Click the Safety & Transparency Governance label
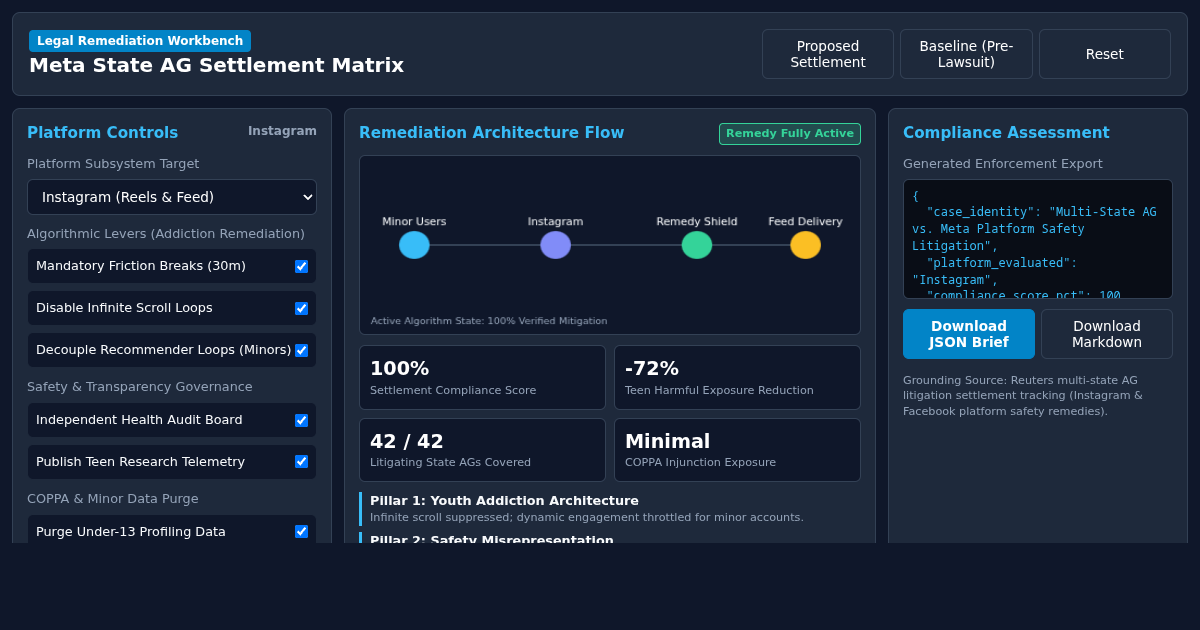 click(140, 387)
